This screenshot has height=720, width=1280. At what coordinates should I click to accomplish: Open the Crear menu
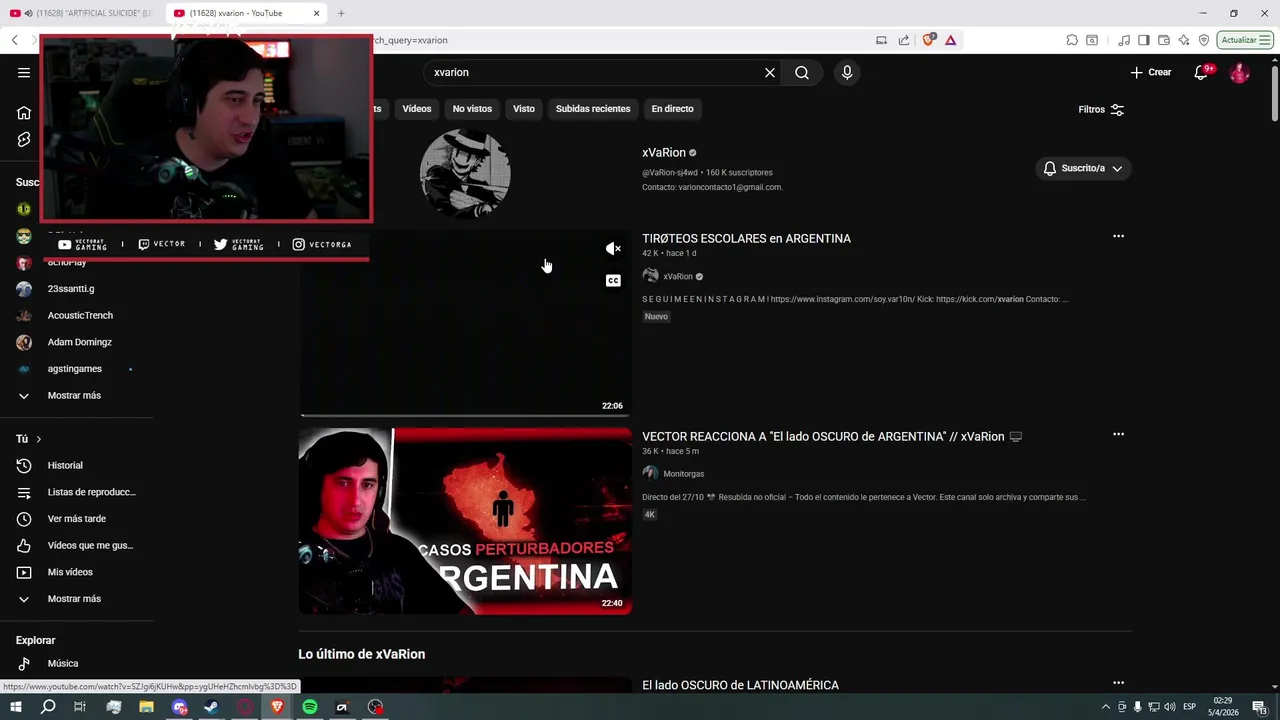[1151, 72]
